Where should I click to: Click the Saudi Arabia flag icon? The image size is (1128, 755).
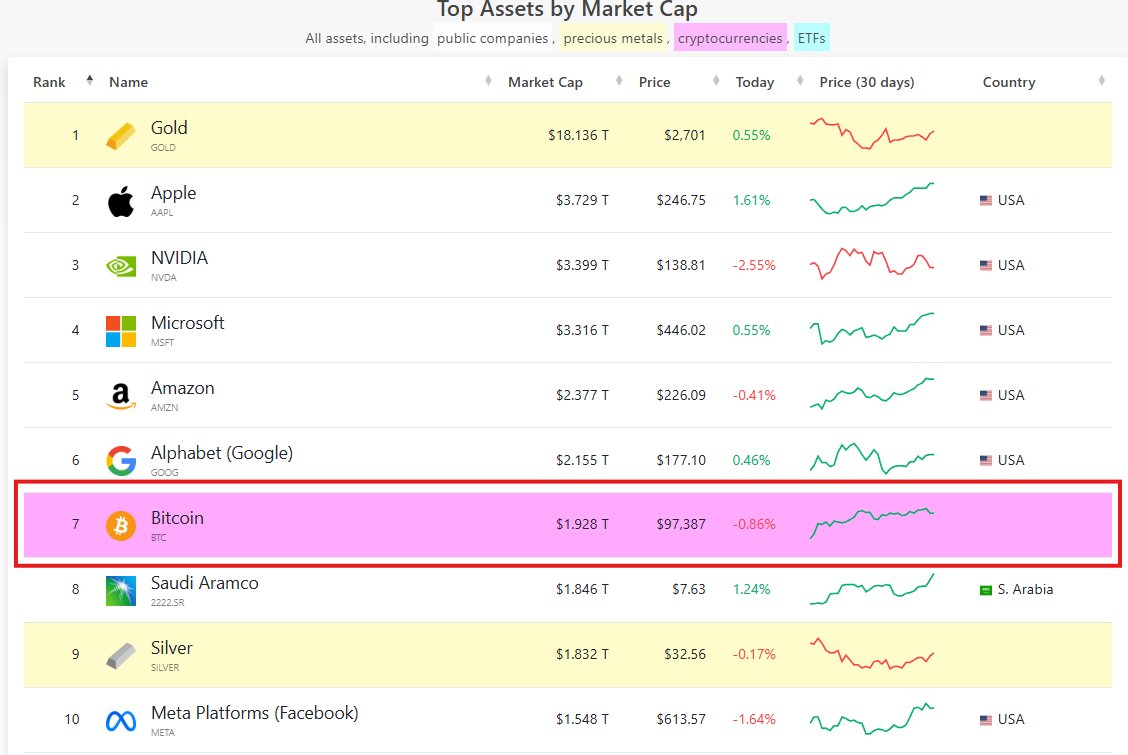coord(986,590)
